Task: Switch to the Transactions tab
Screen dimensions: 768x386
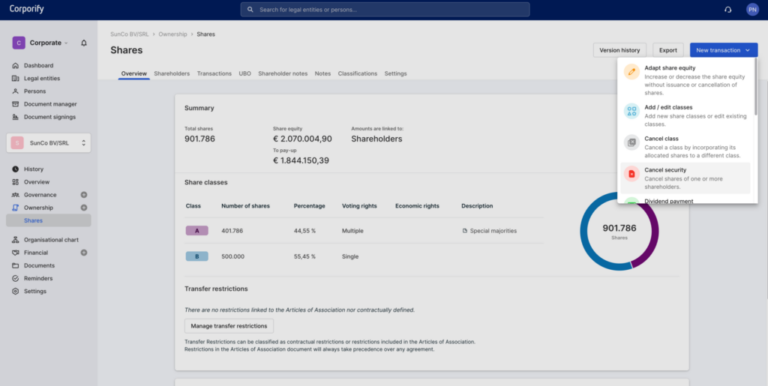Action: (214, 73)
